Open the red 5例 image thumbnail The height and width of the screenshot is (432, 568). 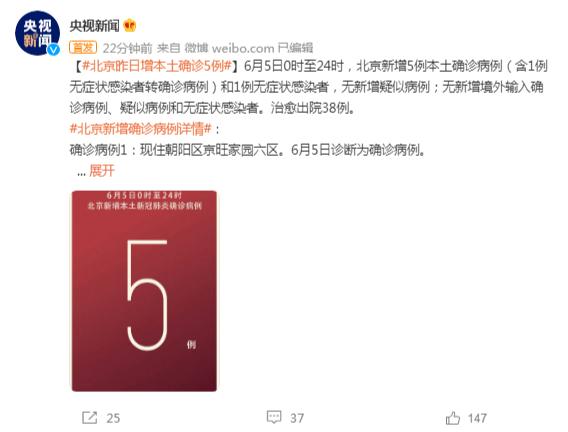144,291
